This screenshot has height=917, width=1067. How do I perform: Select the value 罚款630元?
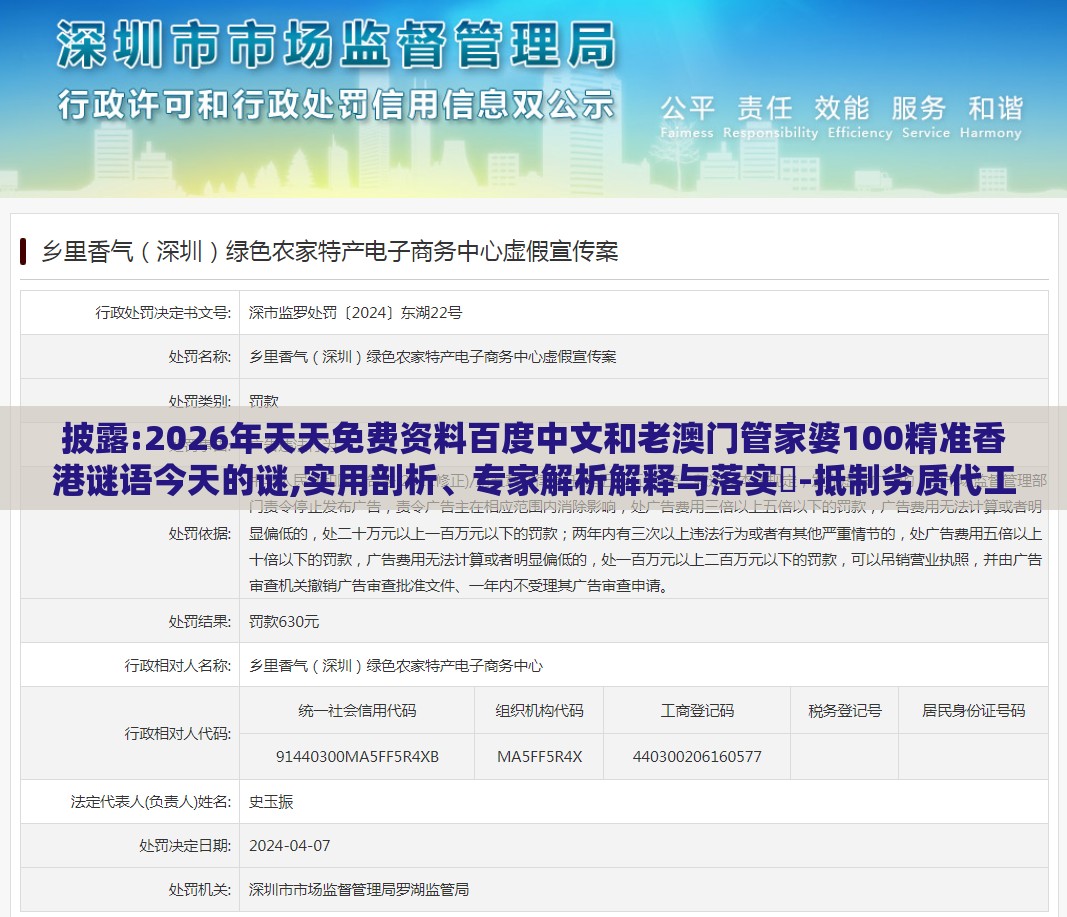(284, 622)
